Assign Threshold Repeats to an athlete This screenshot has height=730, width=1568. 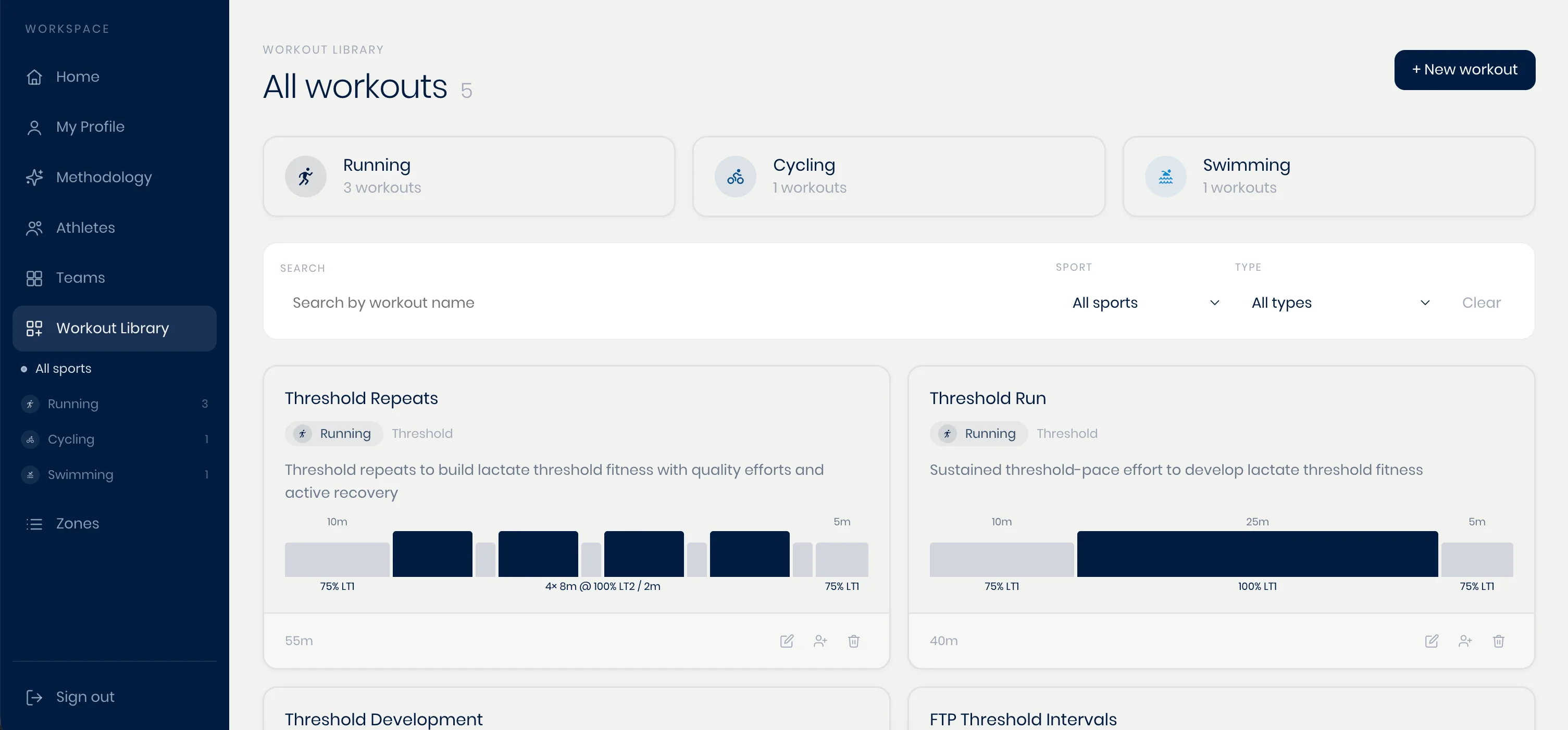(x=820, y=641)
